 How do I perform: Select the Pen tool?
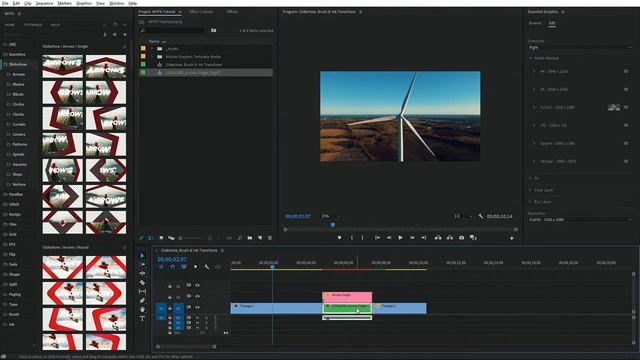click(142, 300)
